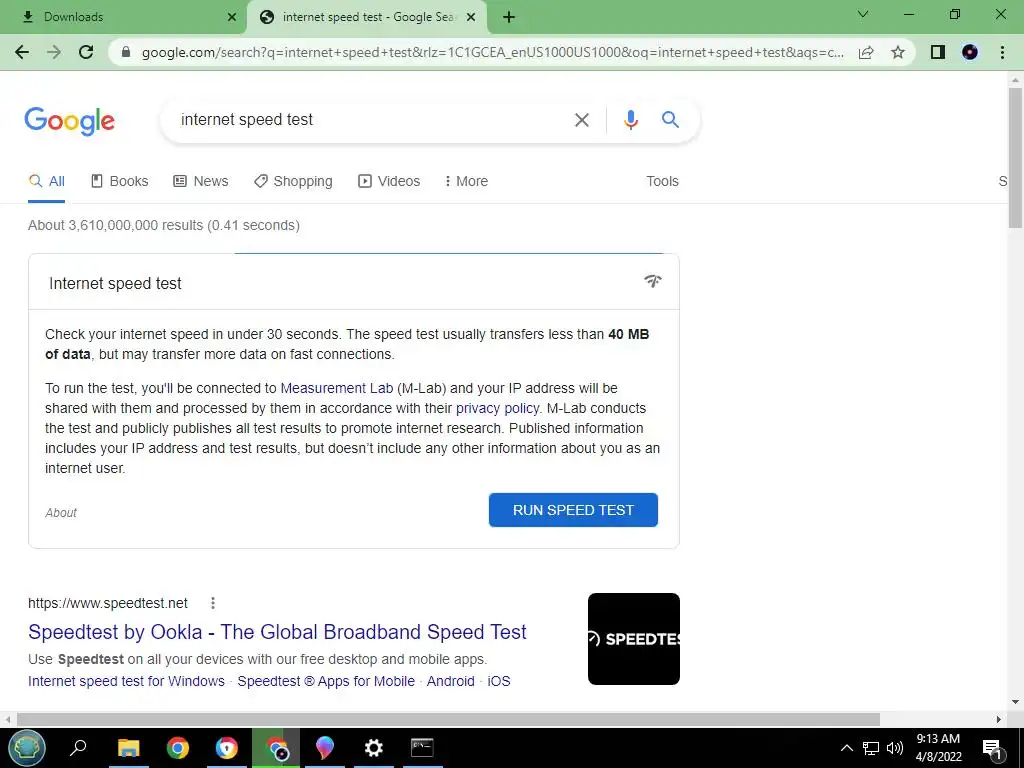Open File Explorer from taskbar
This screenshot has width=1024, height=768.
[x=129, y=748]
